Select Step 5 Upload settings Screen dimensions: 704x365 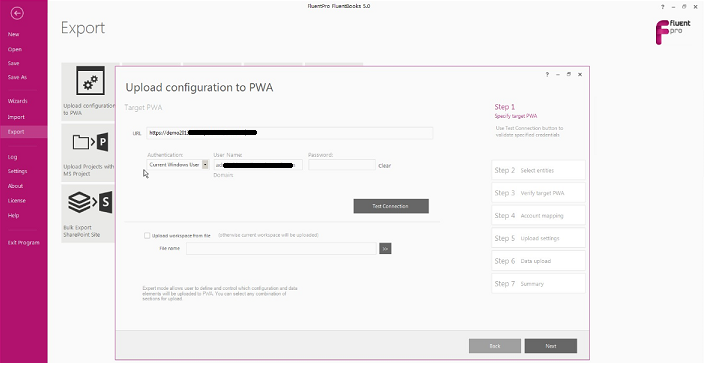[538, 238]
